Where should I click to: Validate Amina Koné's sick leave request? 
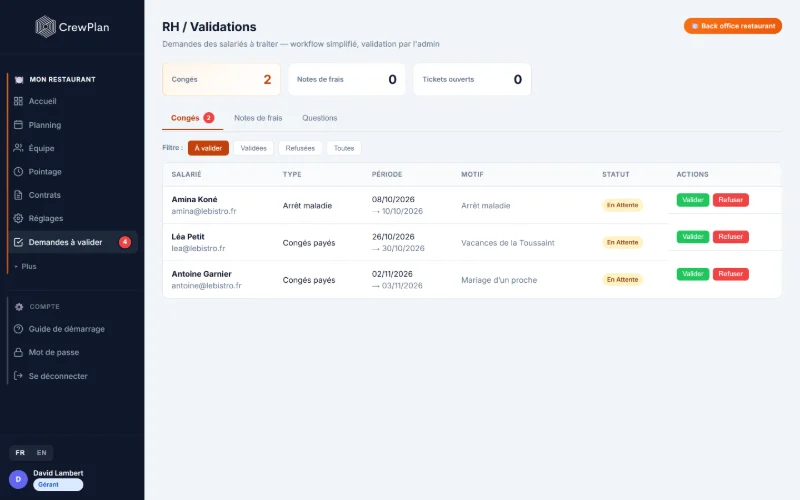click(x=692, y=199)
